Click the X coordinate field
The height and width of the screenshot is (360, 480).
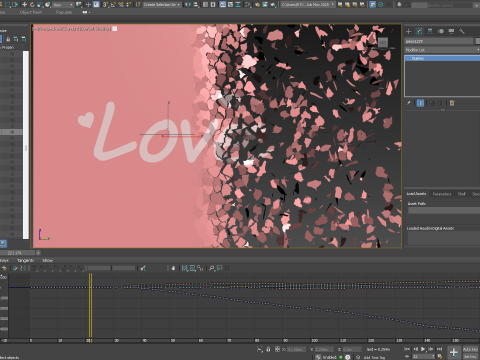point(297,349)
